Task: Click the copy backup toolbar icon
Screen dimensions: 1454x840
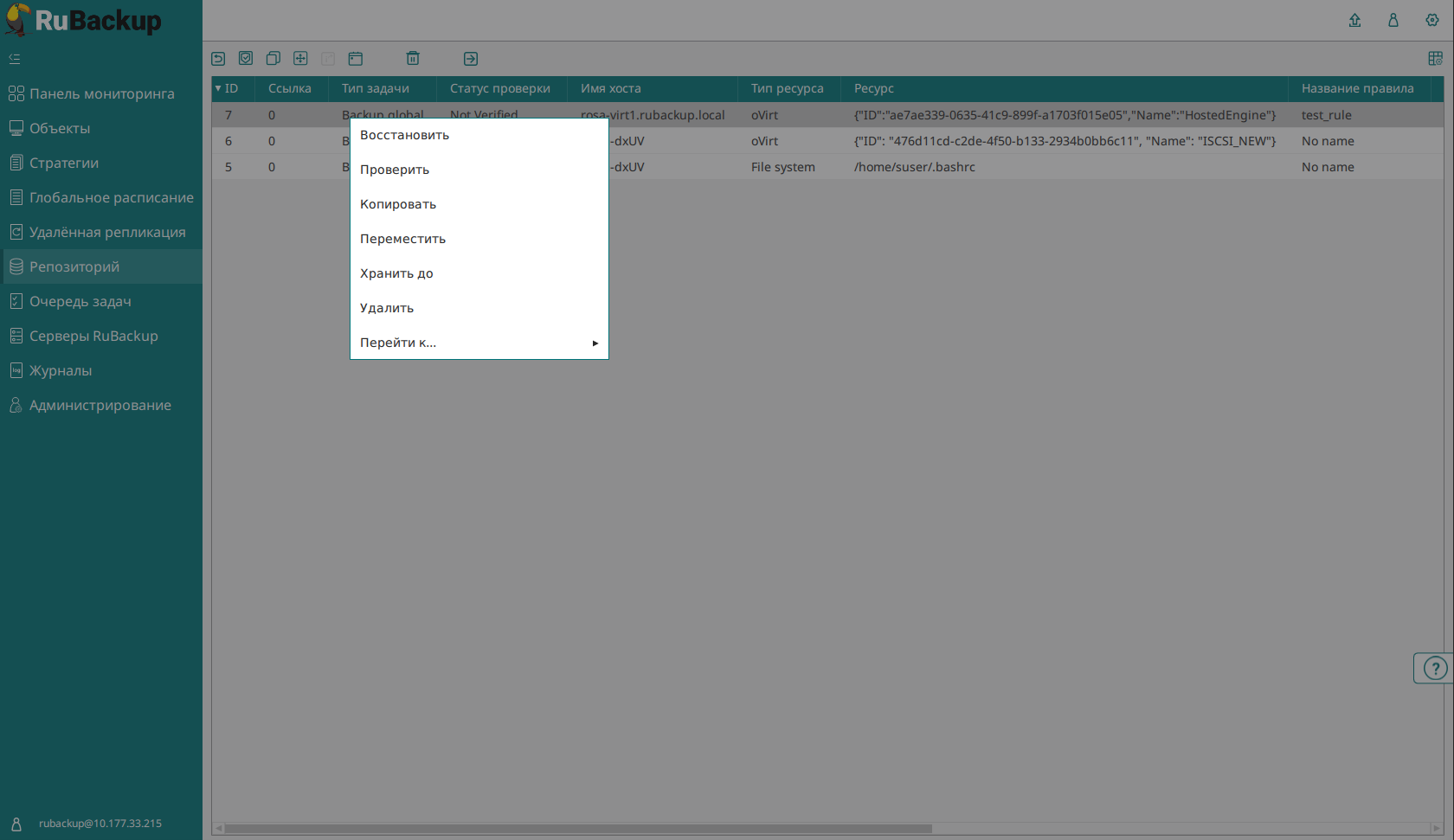Action: 273,59
